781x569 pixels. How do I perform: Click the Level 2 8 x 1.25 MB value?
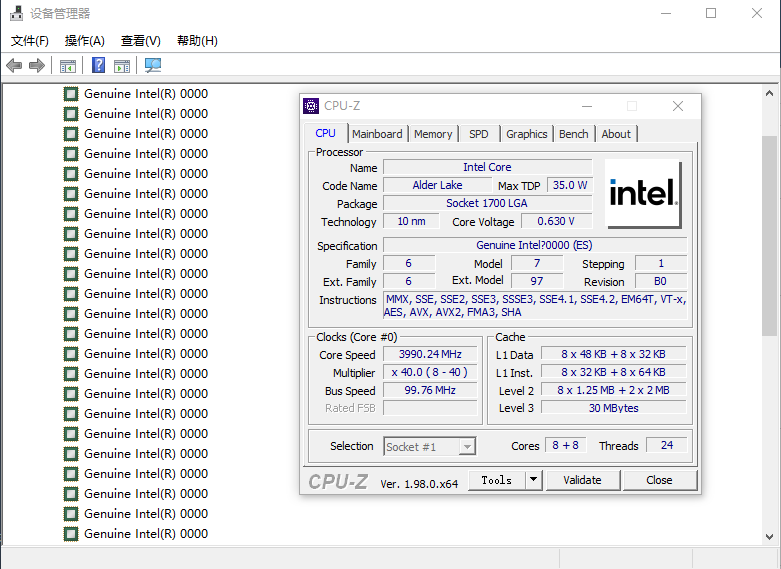pyautogui.click(x=614, y=390)
